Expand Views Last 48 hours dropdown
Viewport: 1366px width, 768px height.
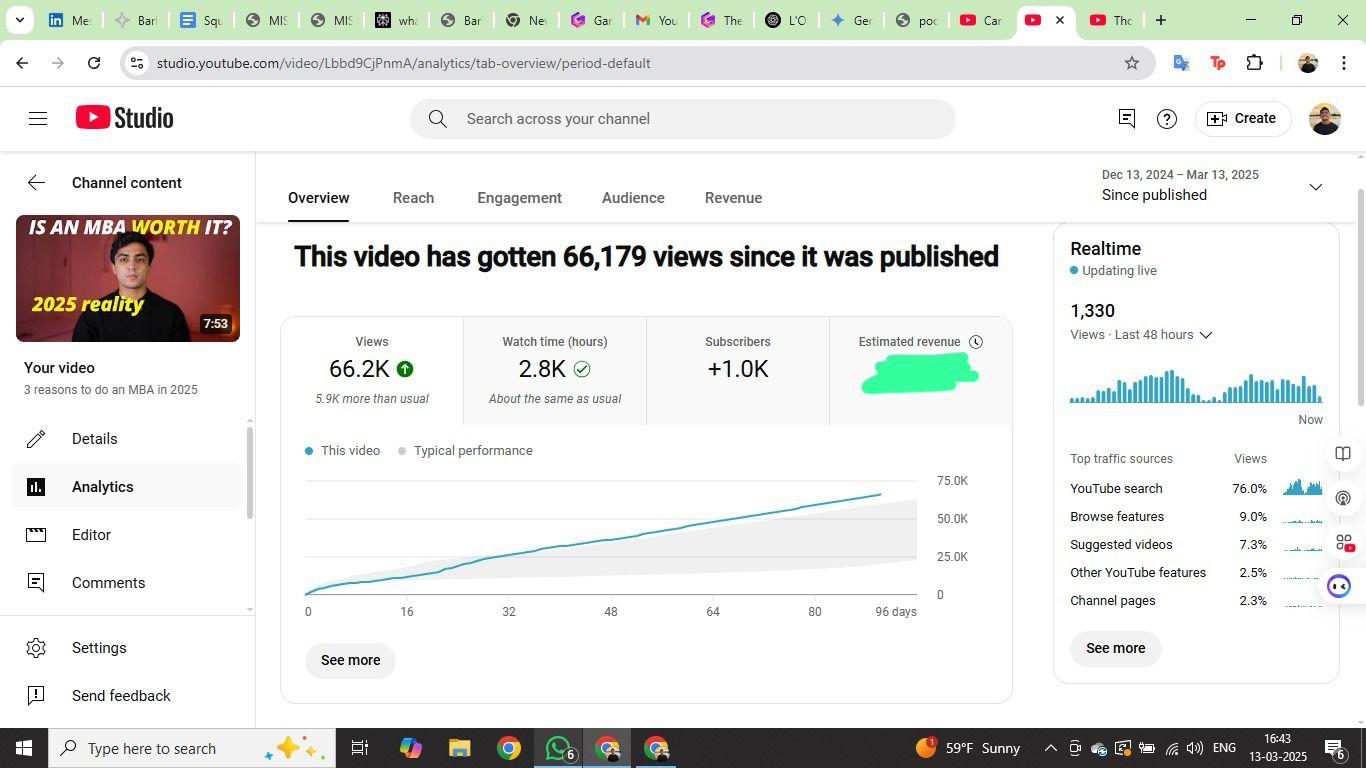pyautogui.click(x=1205, y=335)
